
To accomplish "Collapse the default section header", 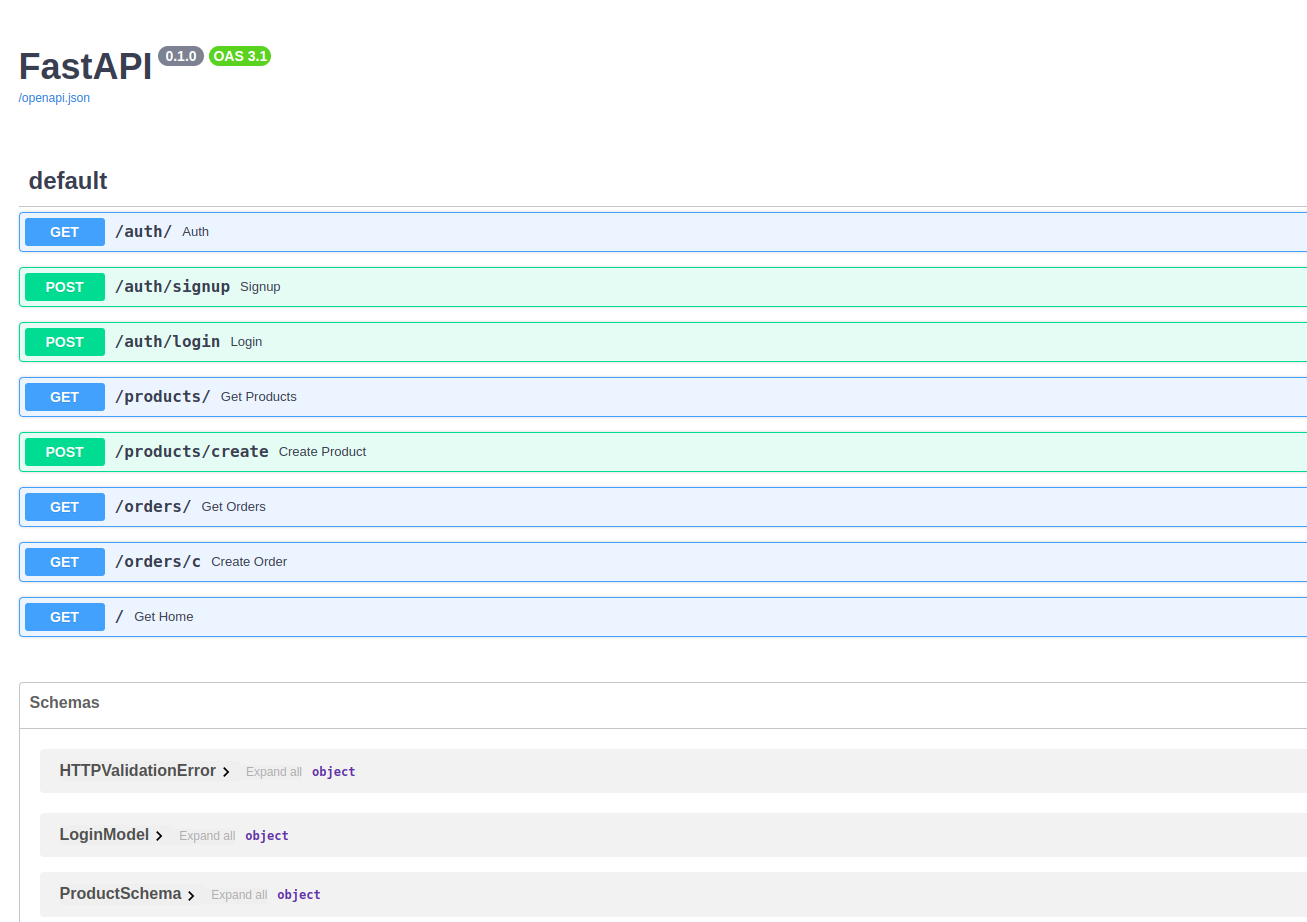I will pos(68,181).
